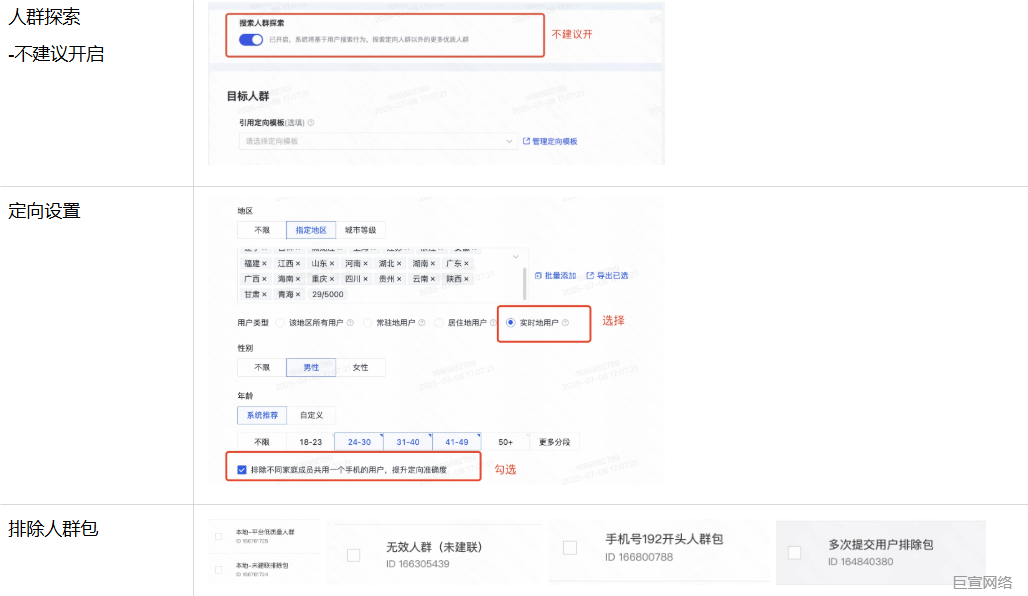Remove the 河南 region tag

[x=365, y=264]
